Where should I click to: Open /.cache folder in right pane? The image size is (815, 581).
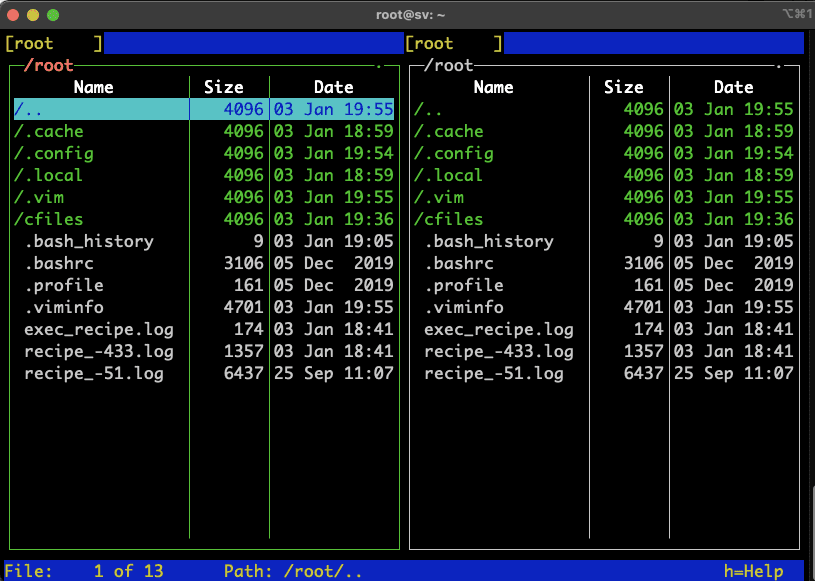coord(604,131)
